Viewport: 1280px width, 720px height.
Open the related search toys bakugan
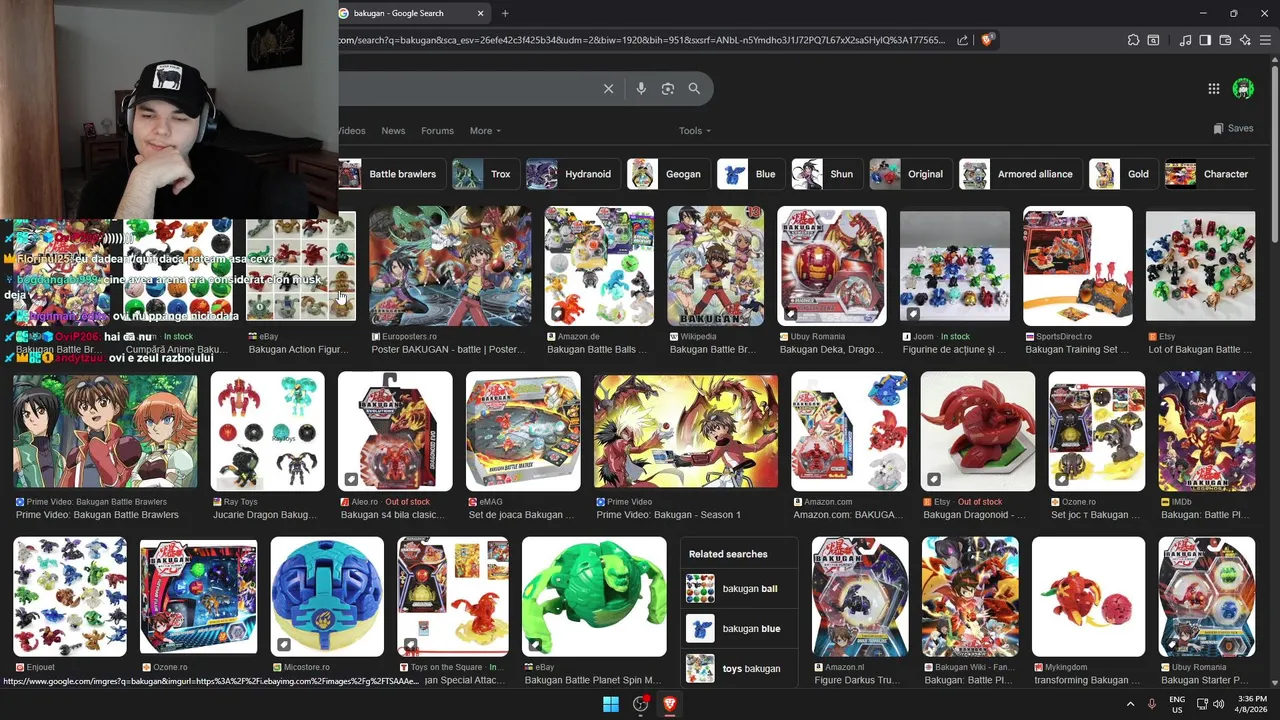pos(739,668)
